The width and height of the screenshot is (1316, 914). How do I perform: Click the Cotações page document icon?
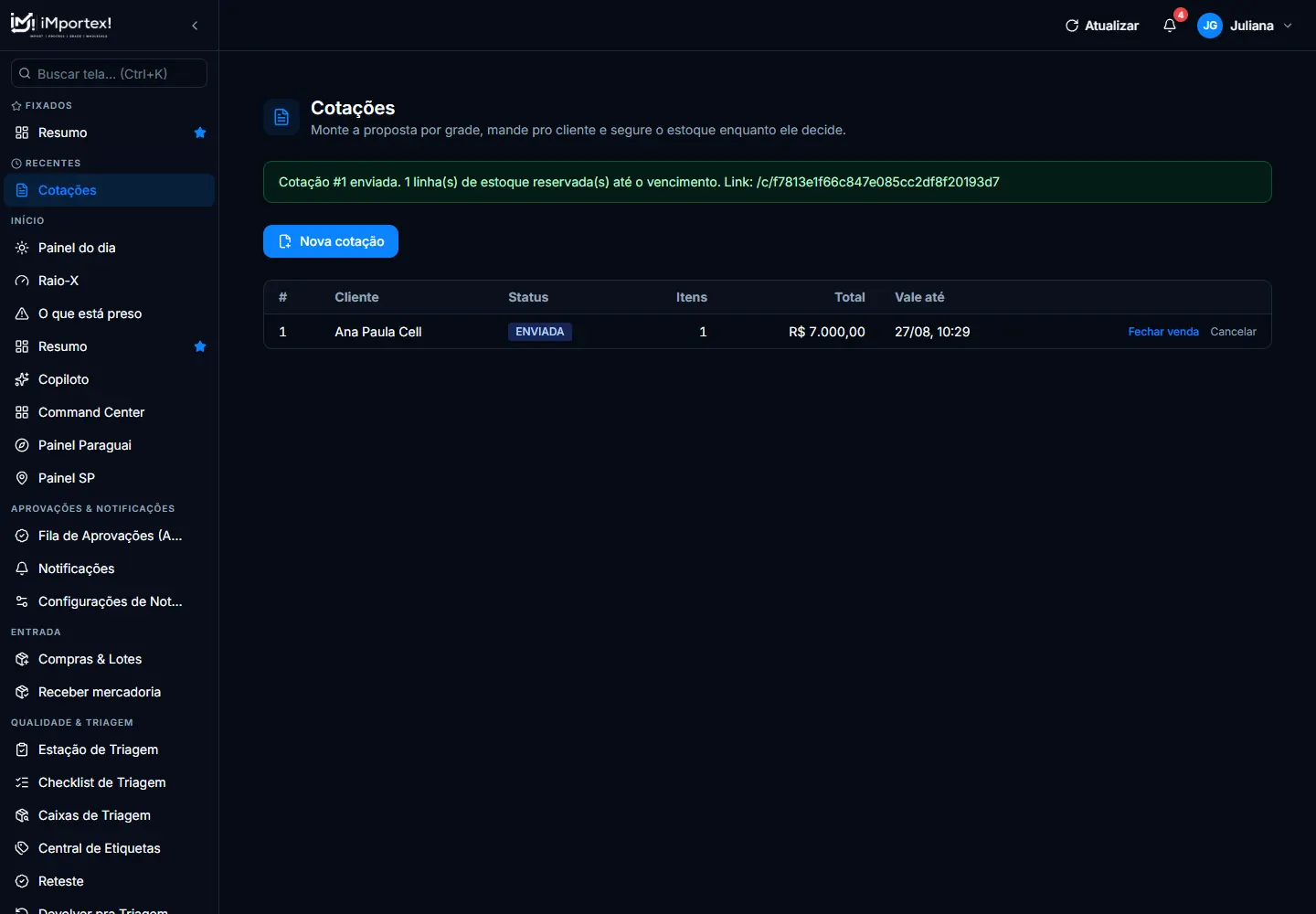281,117
